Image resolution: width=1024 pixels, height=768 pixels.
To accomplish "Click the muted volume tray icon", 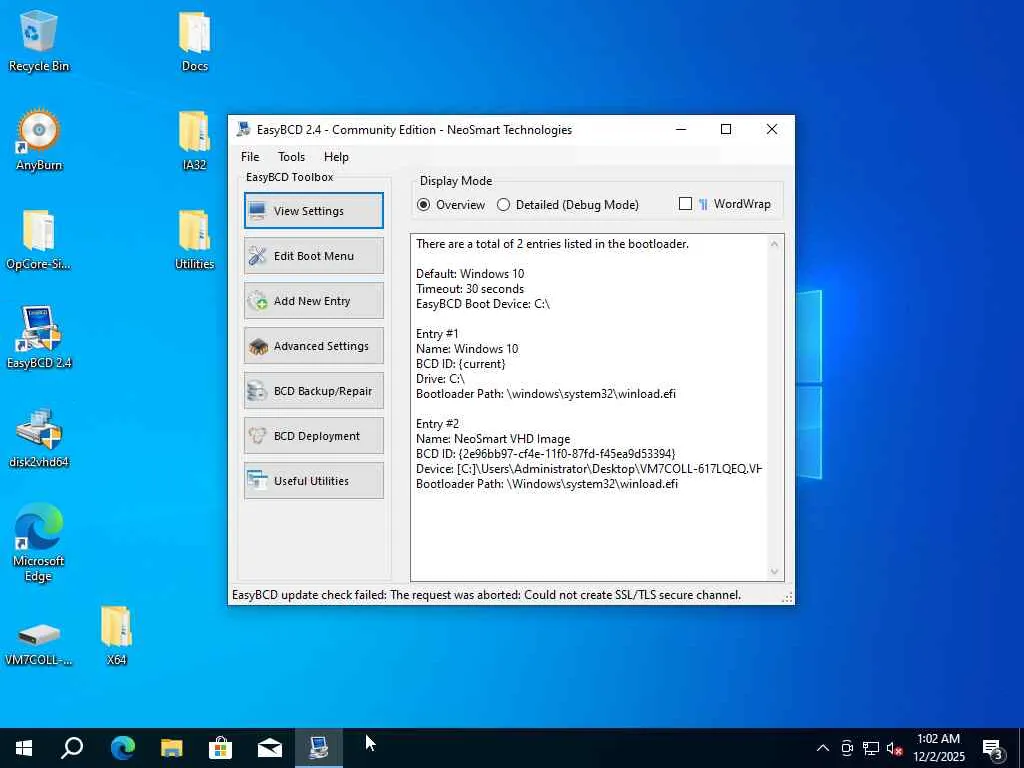I will pyautogui.click(x=895, y=748).
